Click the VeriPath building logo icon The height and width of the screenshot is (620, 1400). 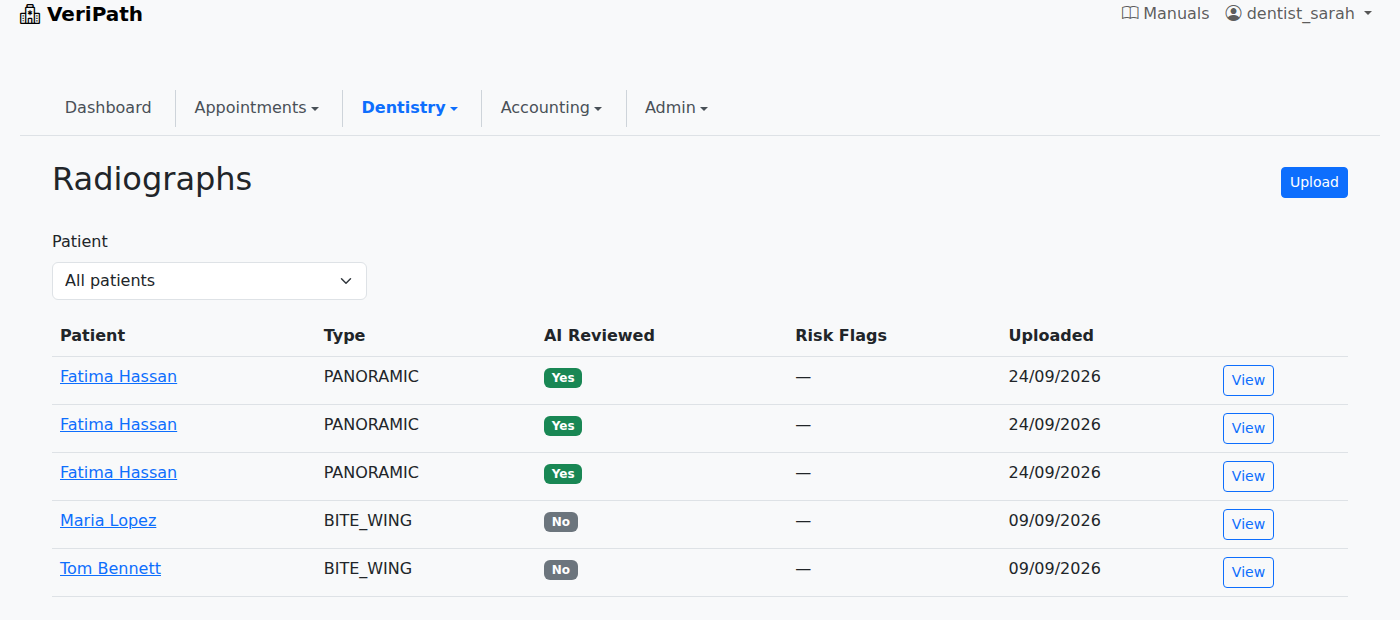(x=30, y=14)
